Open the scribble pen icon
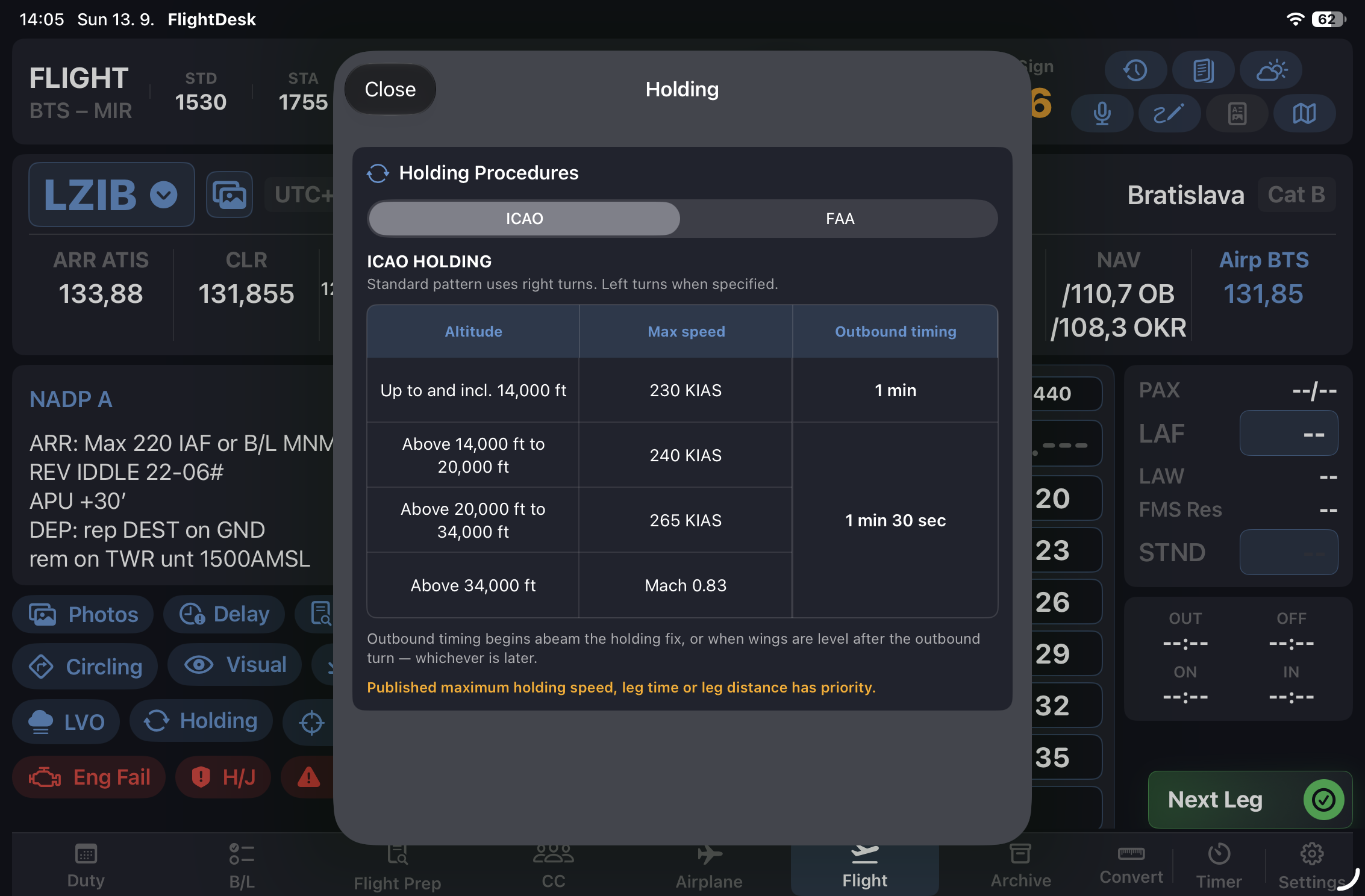This screenshot has height=896, width=1365. (x=1169, y=113)
